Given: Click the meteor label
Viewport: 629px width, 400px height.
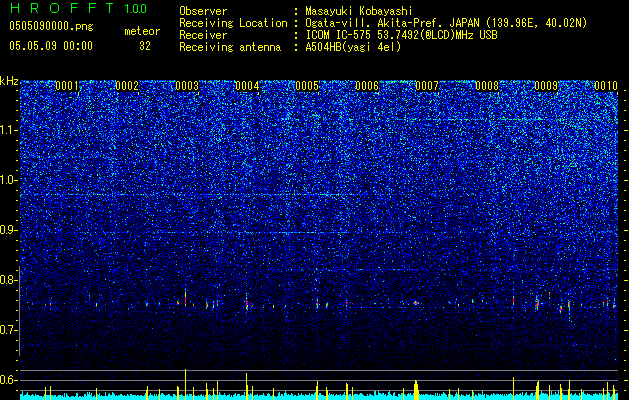Looking at the screenshot, I should click(x=142, y=31).
